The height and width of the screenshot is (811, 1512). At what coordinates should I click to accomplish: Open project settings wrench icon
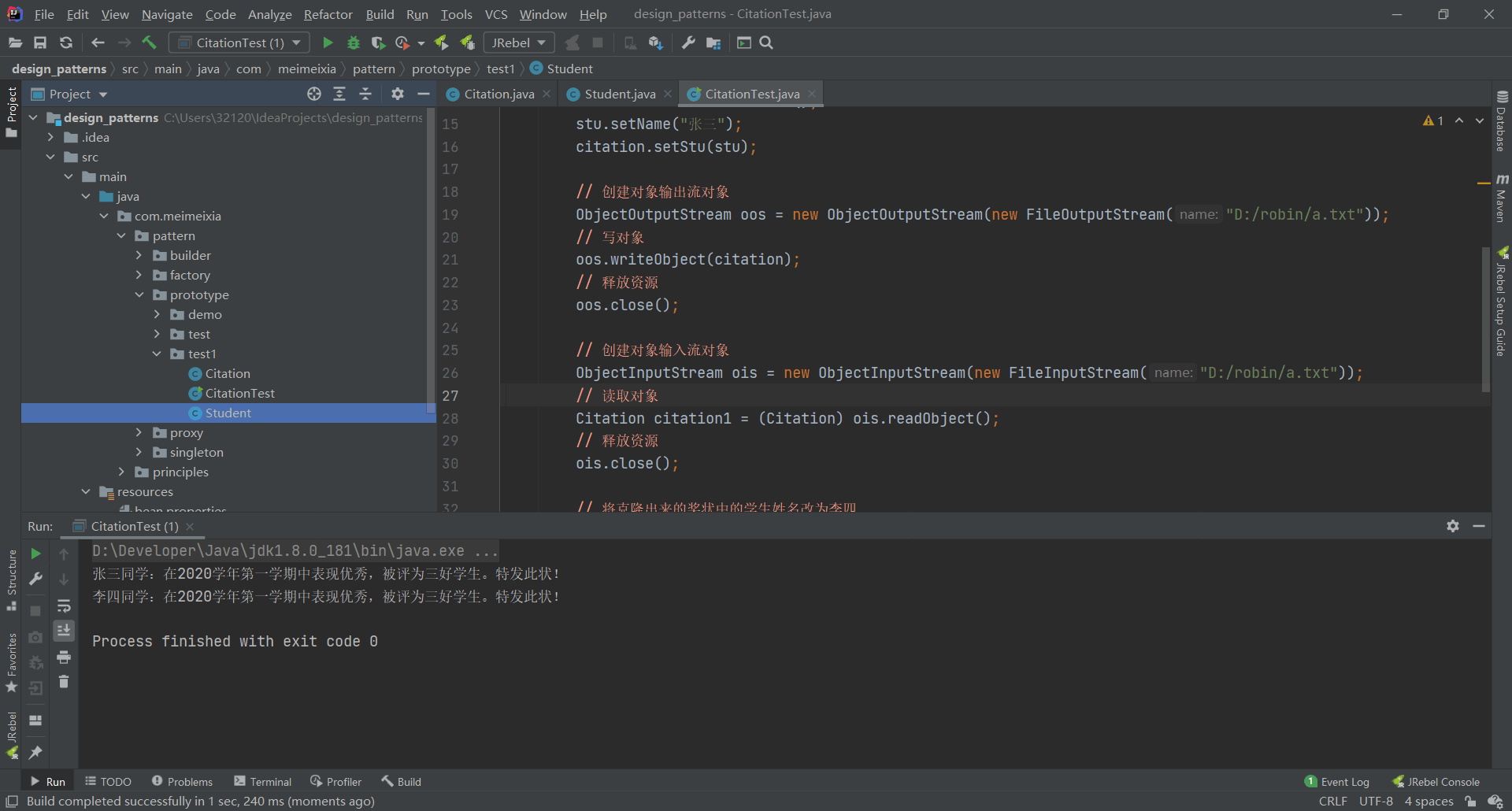[688, 43]
